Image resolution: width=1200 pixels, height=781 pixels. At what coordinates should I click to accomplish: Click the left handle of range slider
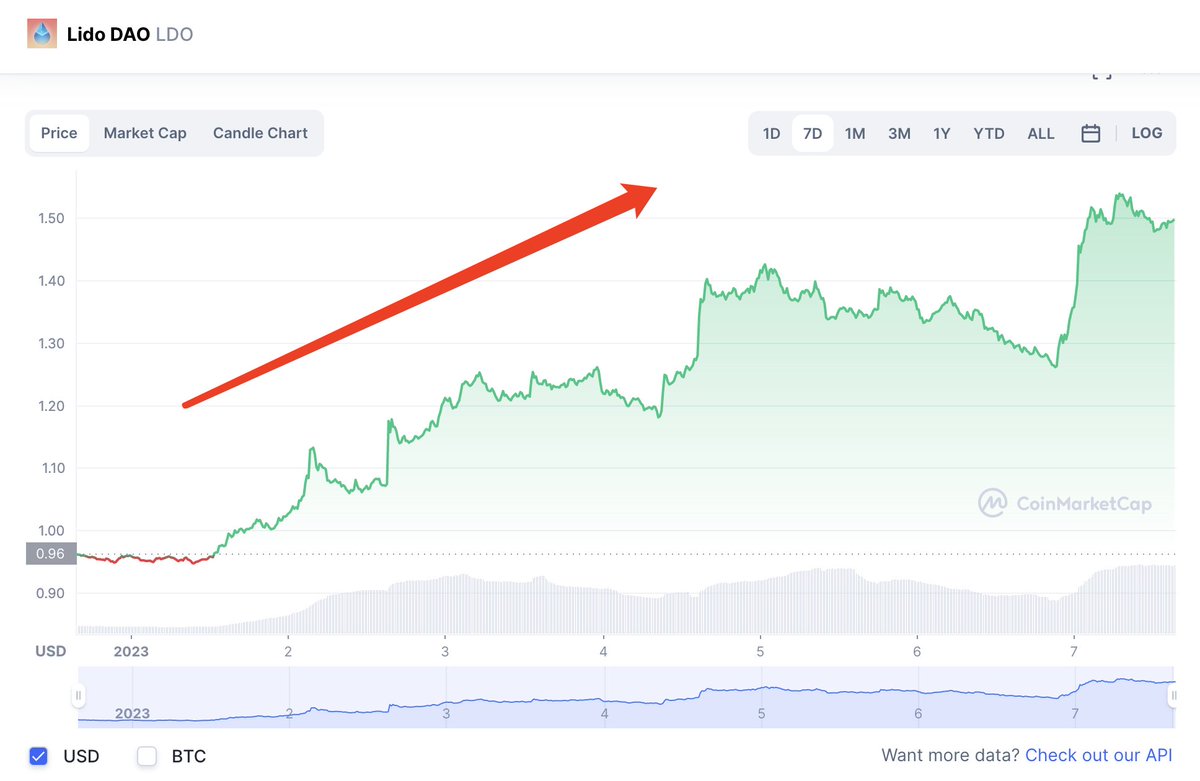coord(79,695)
